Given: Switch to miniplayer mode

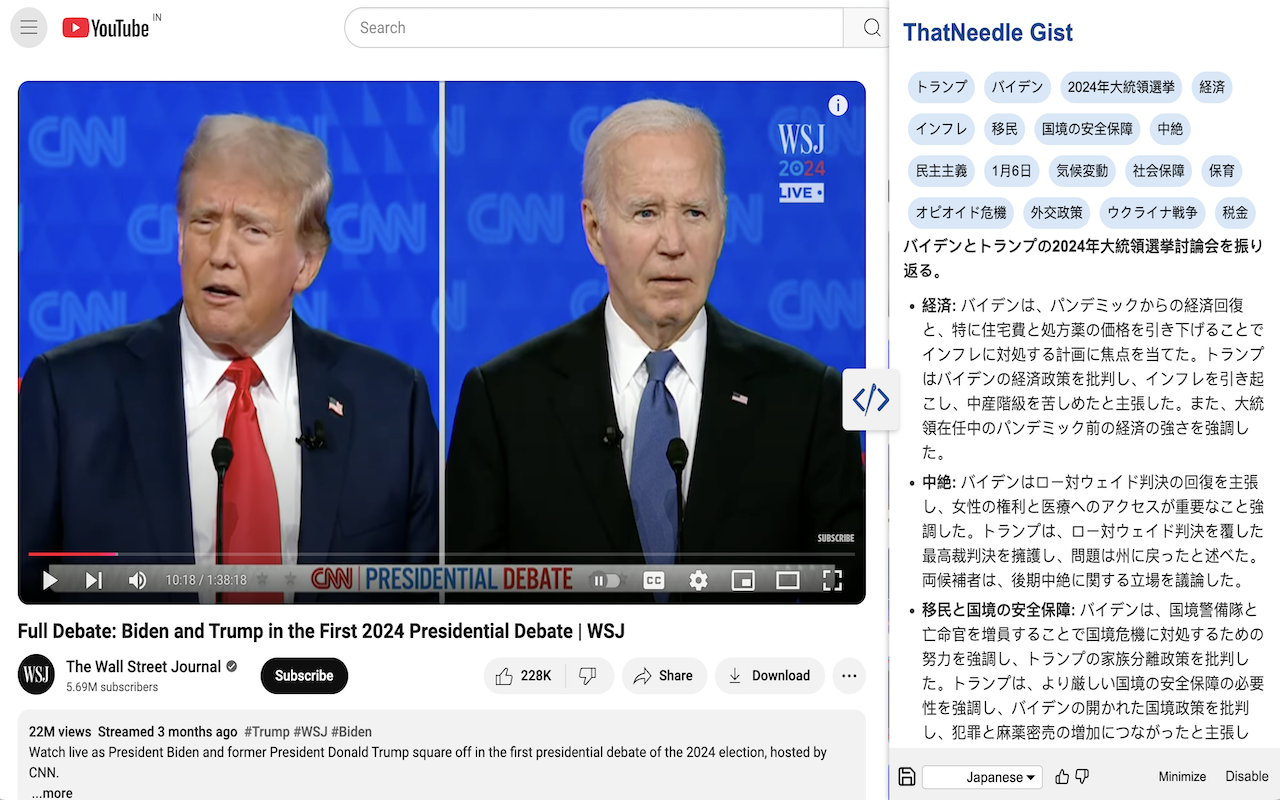Looking at the screenshot, I should [743, 580].
